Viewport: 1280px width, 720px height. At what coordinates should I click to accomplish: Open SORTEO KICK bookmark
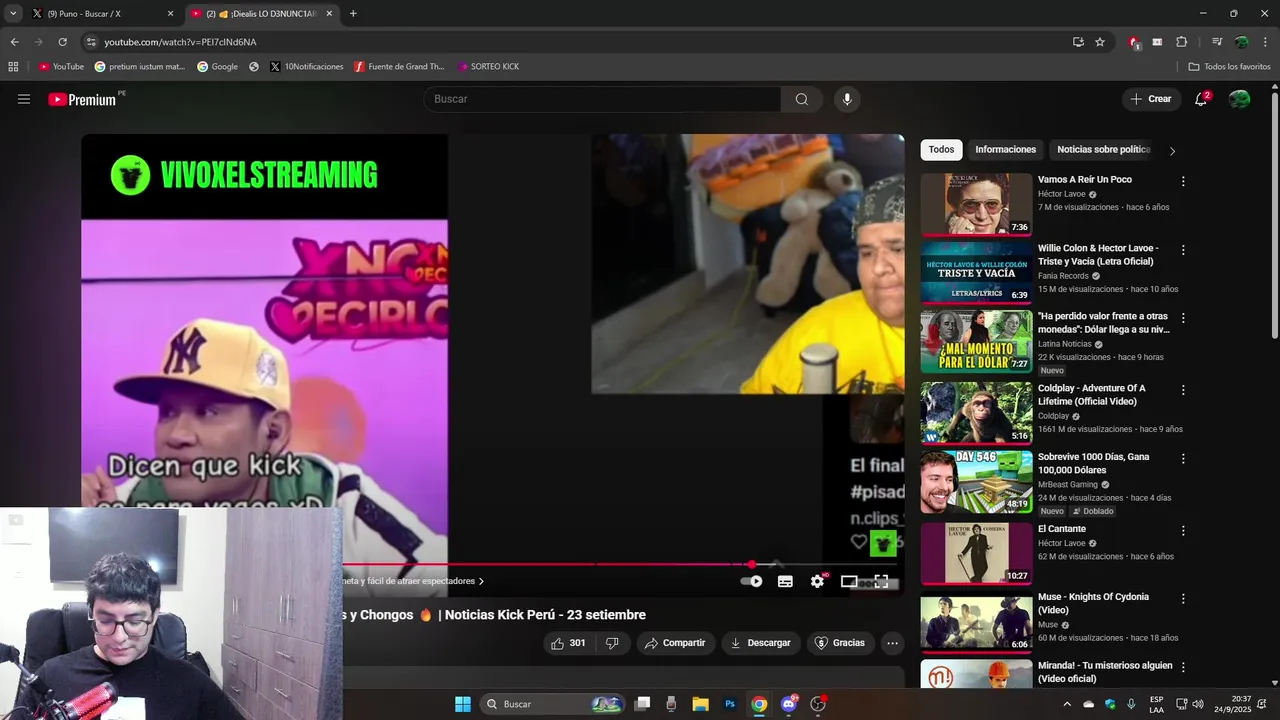488,67
